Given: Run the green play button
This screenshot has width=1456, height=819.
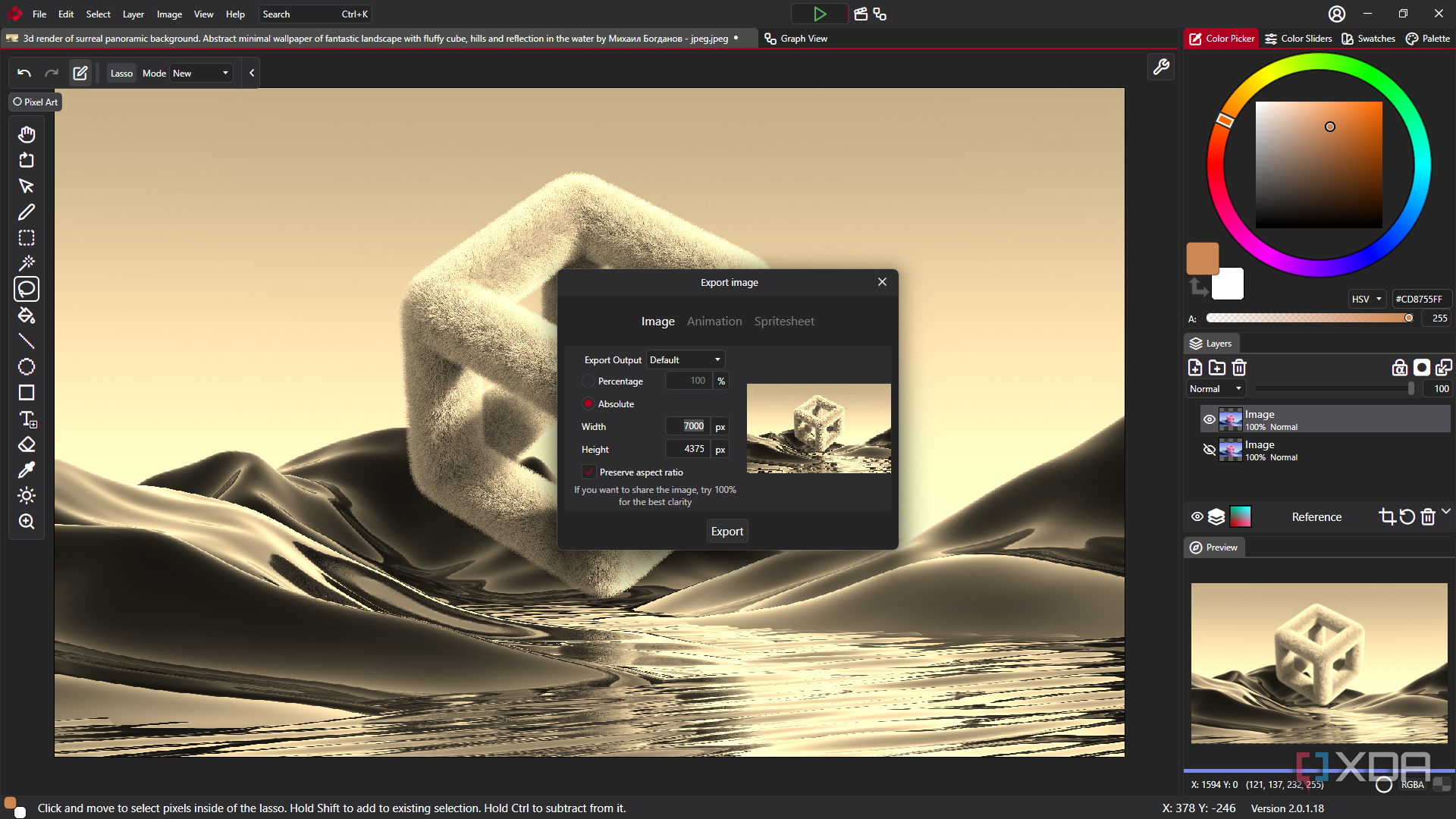Looking at the screenshot, I should pyautogui.click(x=820, y=14).
